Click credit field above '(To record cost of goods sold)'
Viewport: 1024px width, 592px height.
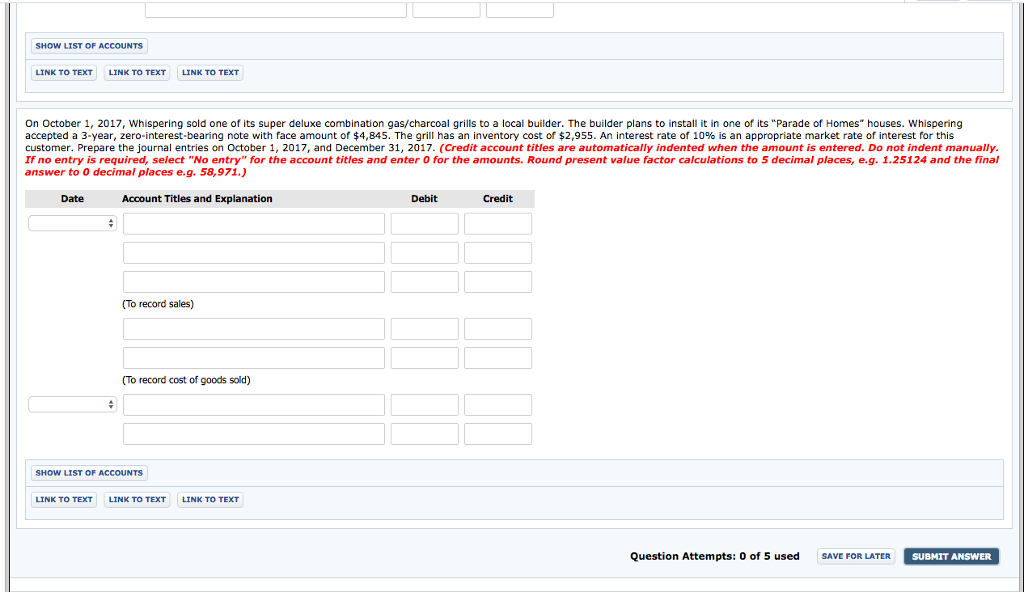tap(498, 358)
